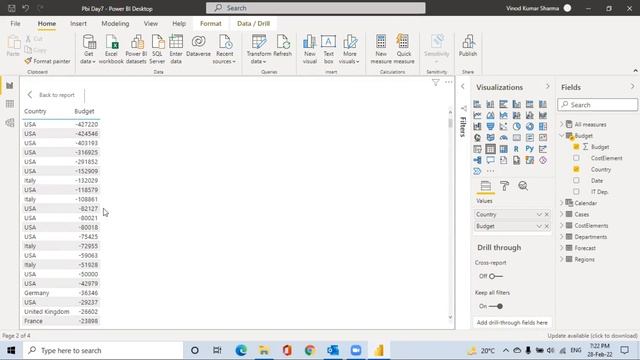Open the Country value field dropdown
This screenshot has width=640, height=360.
[539, 214]
